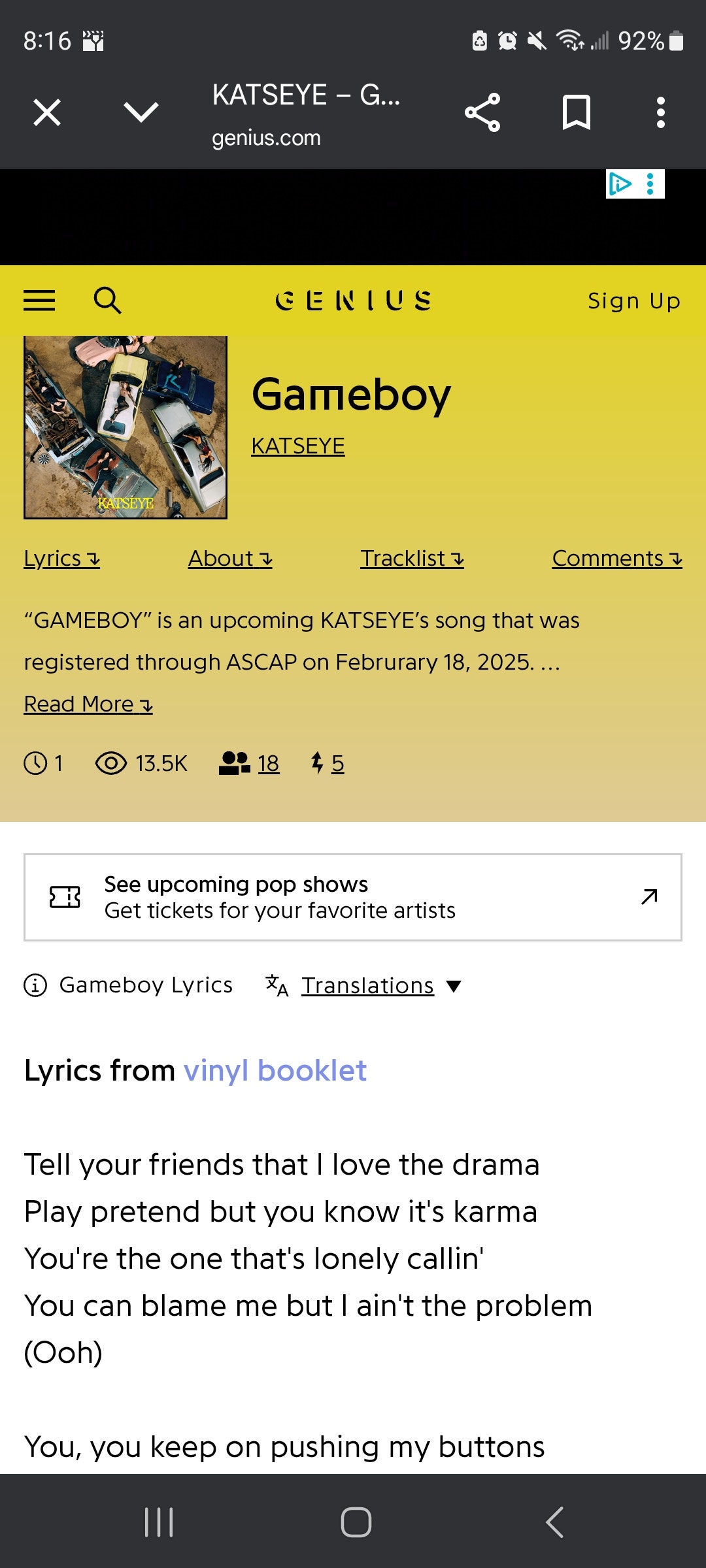
Task: Click the Genius logo
Action: (x=353, y=301)
